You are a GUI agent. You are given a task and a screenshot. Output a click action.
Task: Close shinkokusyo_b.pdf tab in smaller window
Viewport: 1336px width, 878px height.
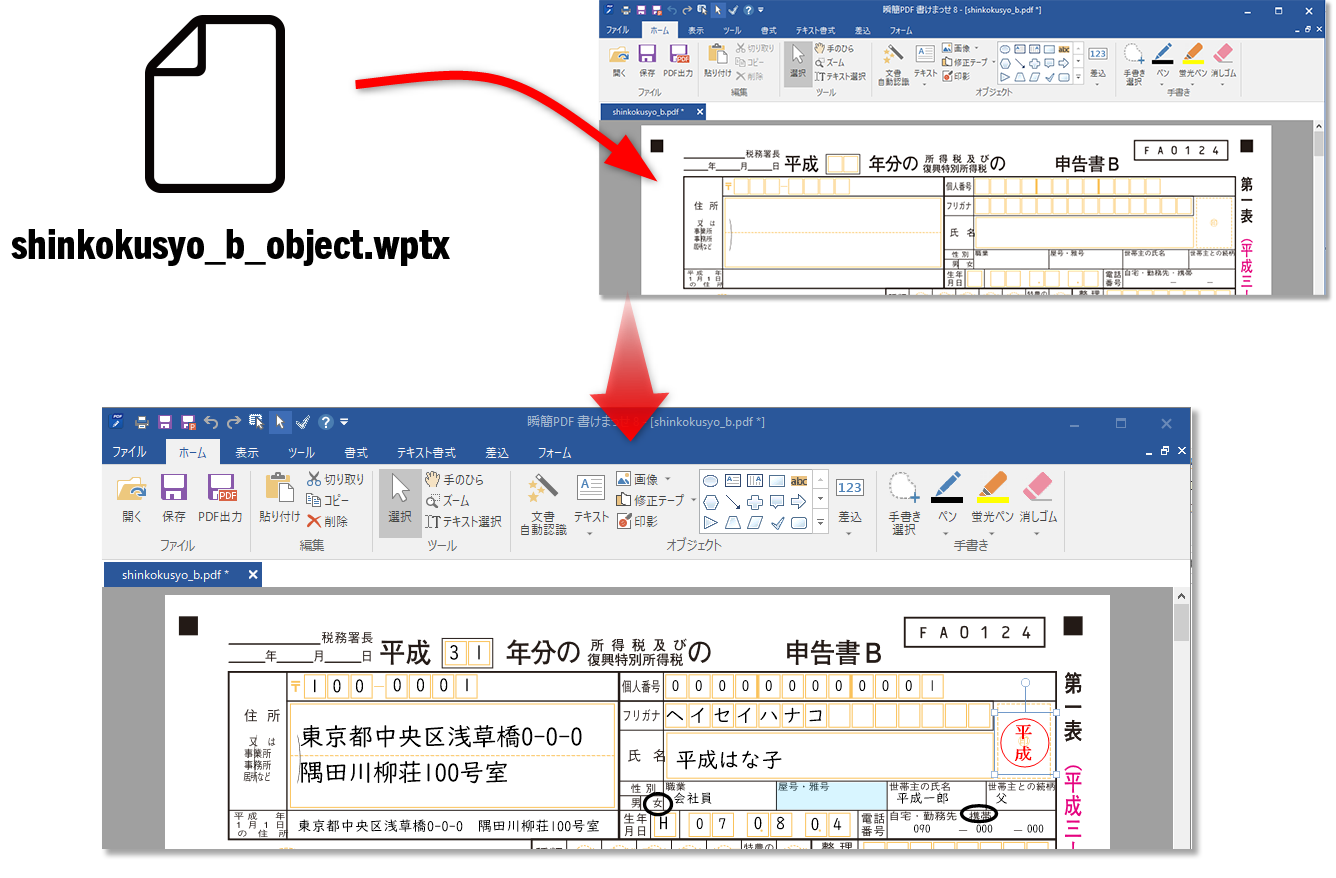(700, 112)
